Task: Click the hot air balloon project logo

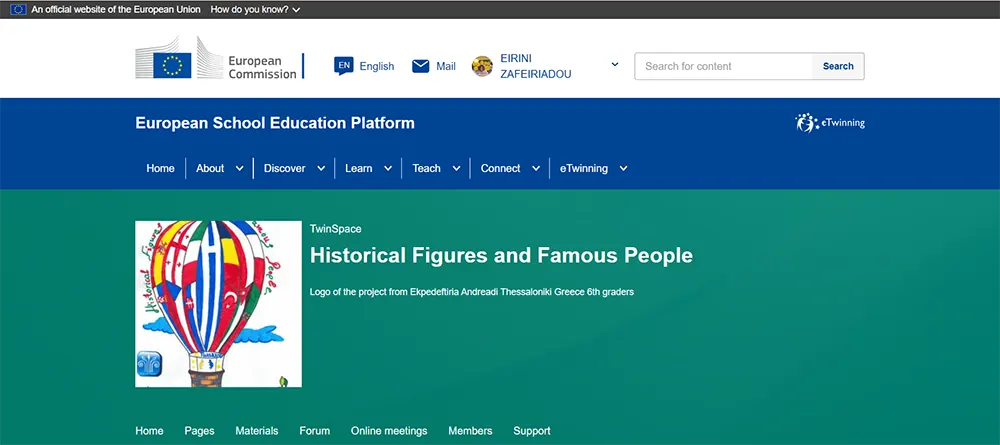Action: (x=218, y=304)
